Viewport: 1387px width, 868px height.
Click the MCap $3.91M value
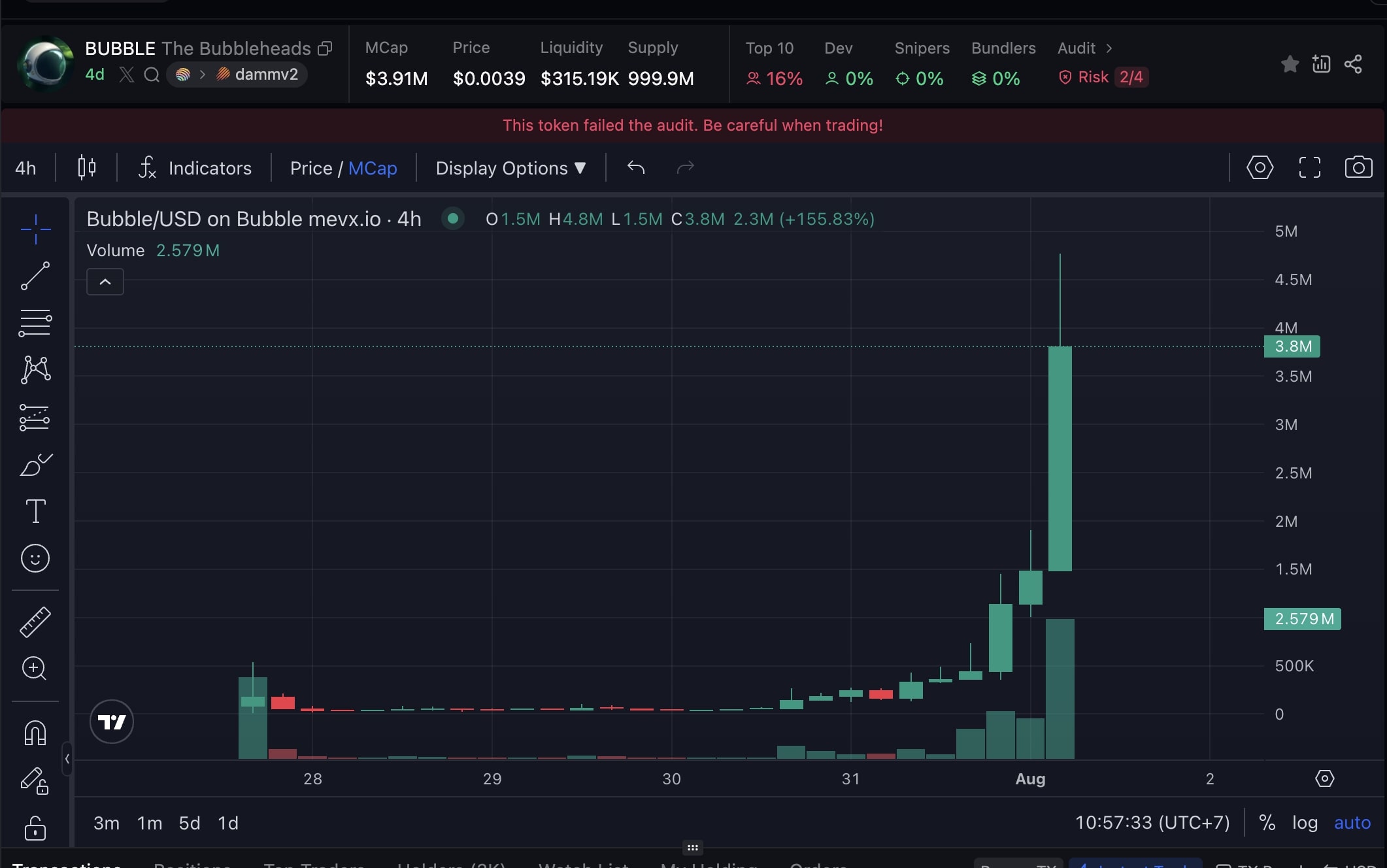point(396,78)
